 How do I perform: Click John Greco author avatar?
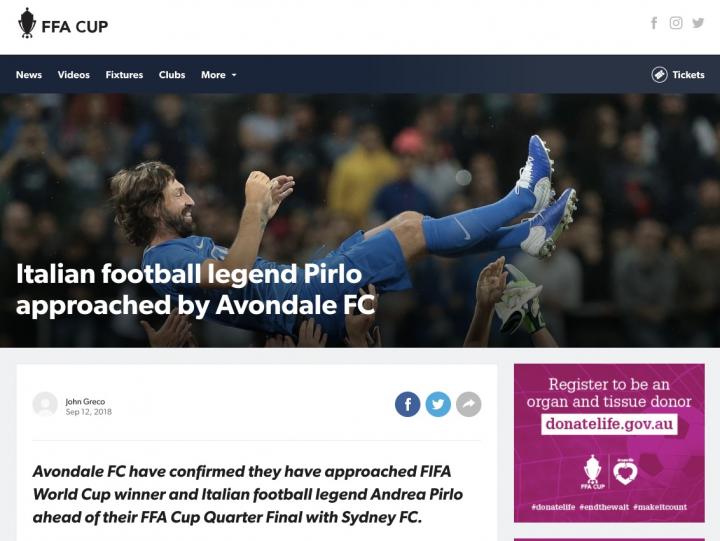tap(45, 404)
